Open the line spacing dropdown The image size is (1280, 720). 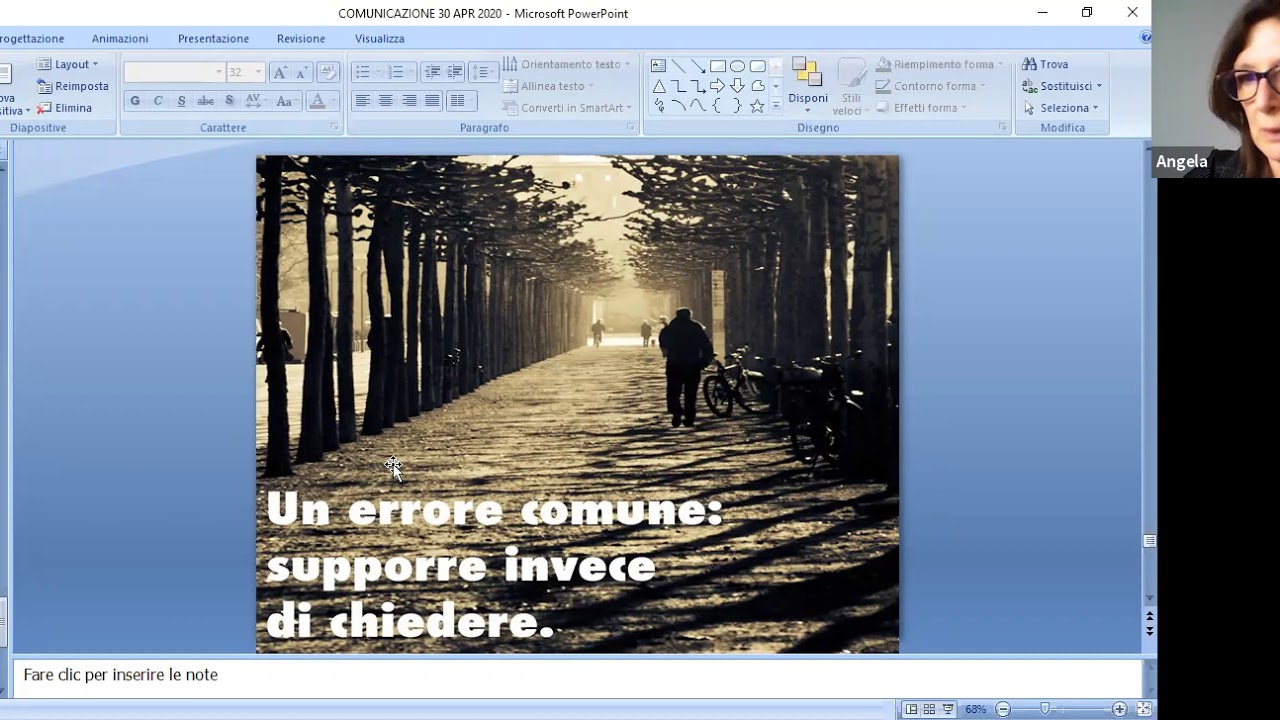pyautogui.click(x=483, y=72)
